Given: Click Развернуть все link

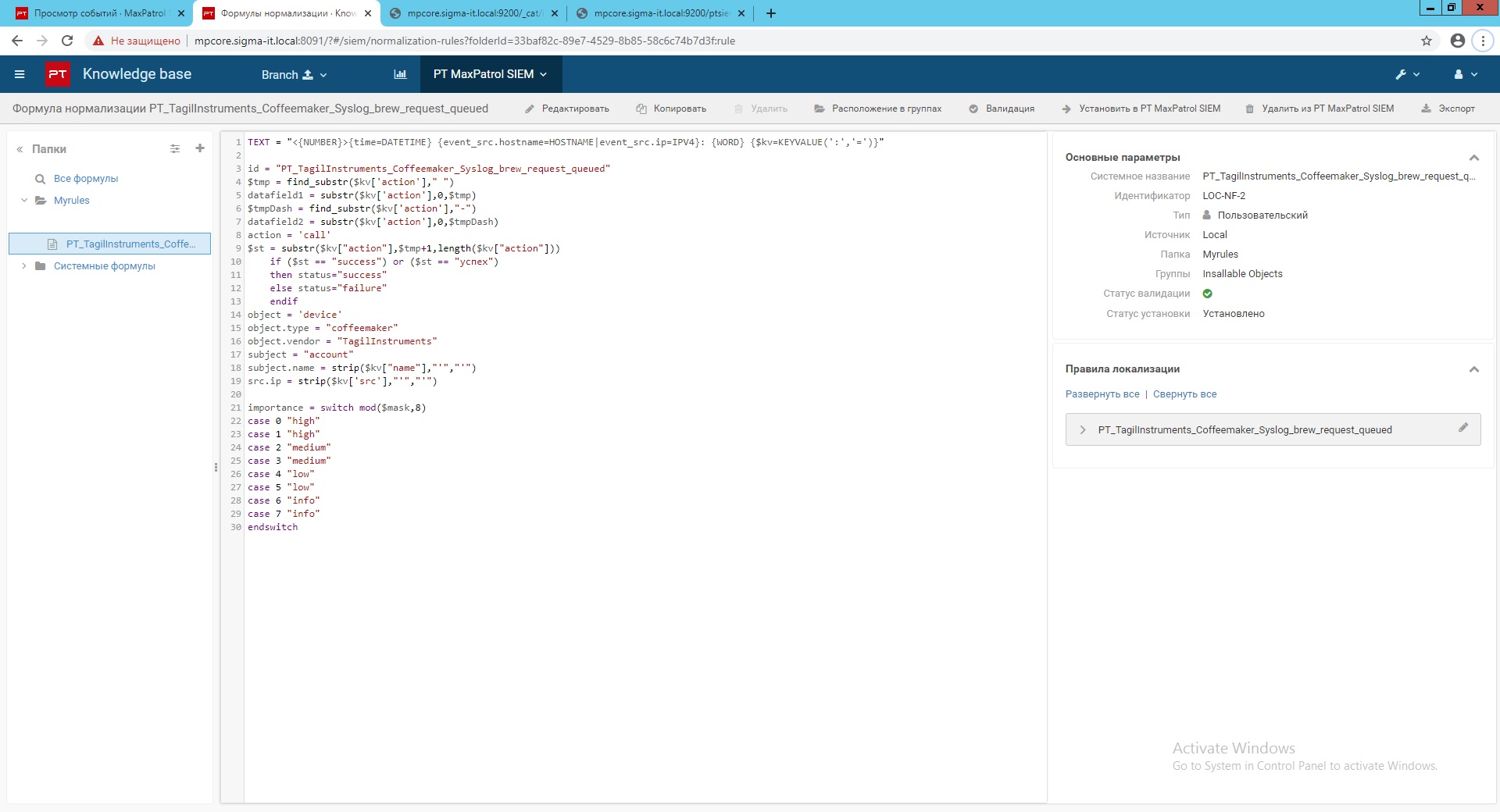Looking at the screenshot, I should click(1102, 394).
